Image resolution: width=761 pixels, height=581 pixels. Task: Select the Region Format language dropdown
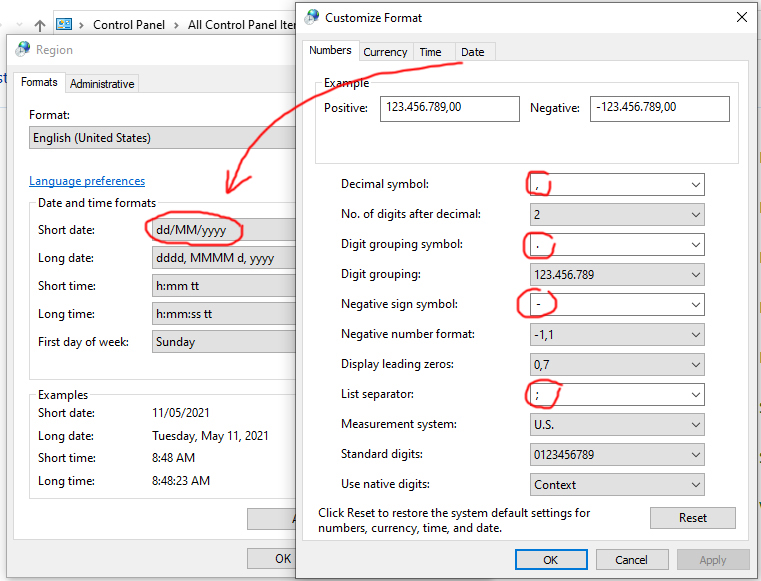coord(160,138)
